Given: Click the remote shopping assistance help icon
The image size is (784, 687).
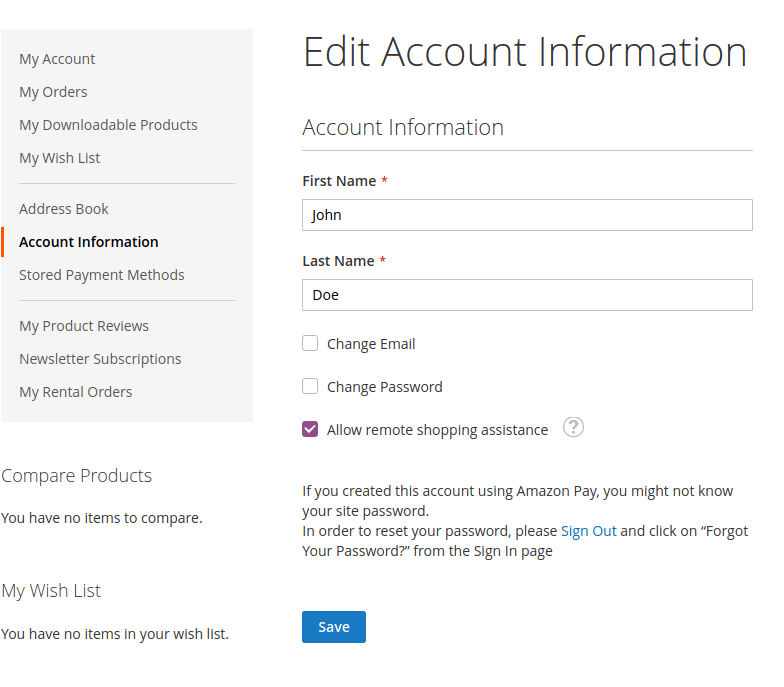Looking at the screenshot, I should pos(573,428).
